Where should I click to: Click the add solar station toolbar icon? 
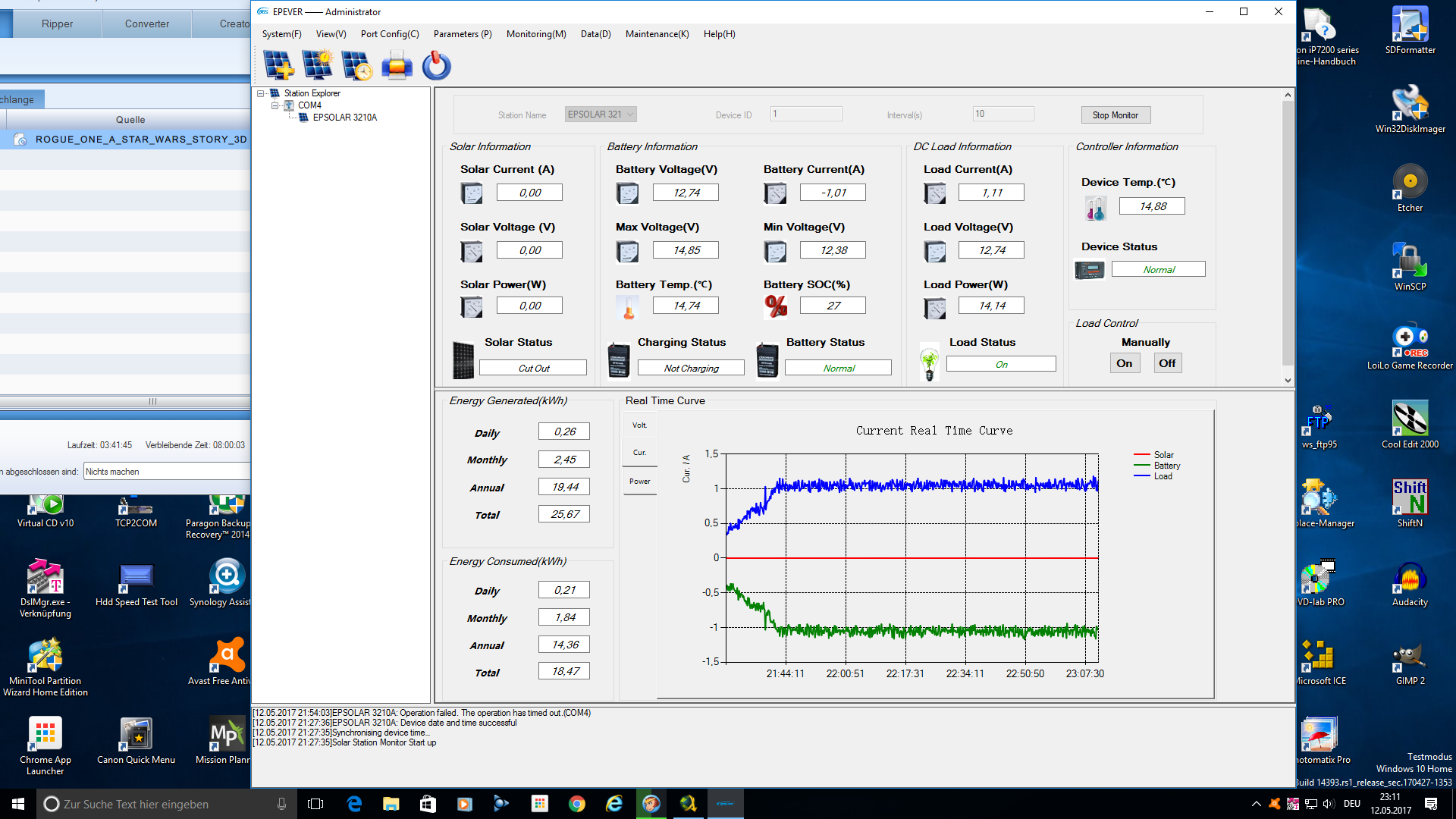pos(278,66)
